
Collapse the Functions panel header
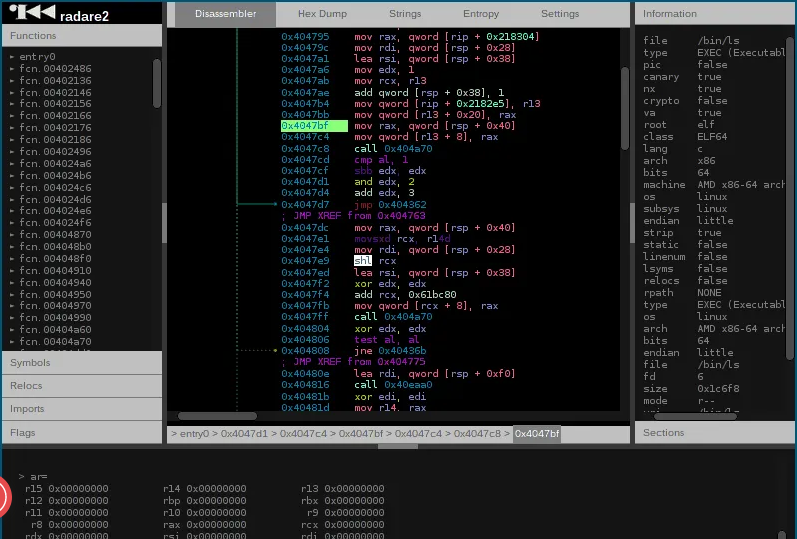click(x=82, y=36)
